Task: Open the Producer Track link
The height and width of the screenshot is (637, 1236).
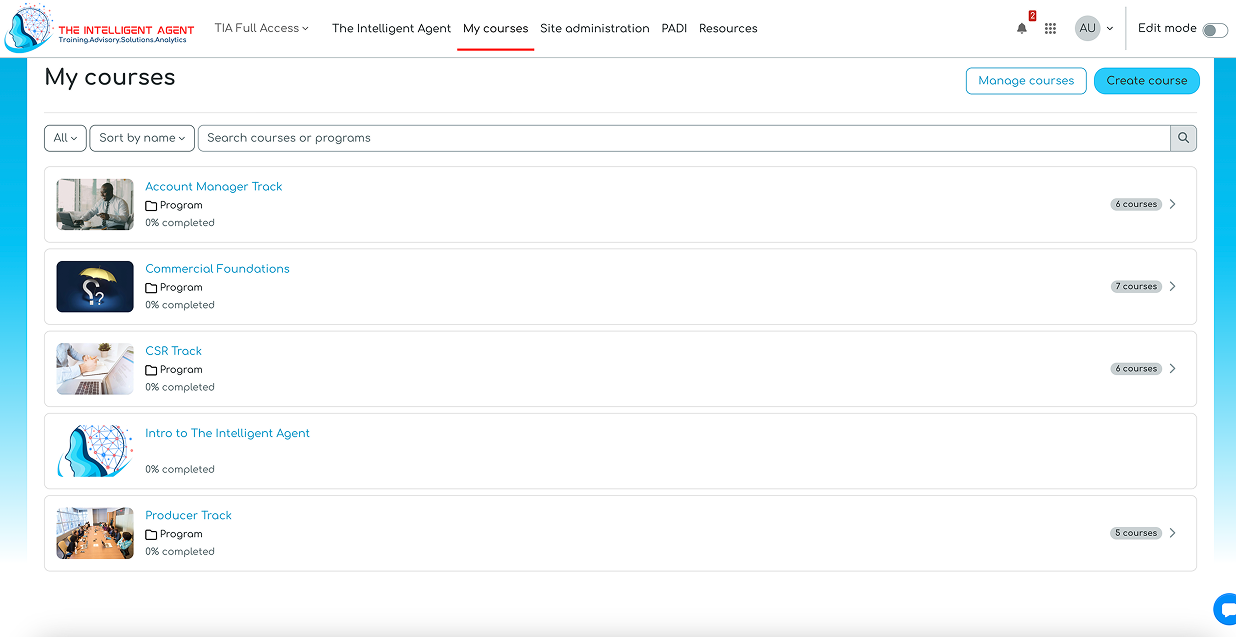Action: pos(188,515)
